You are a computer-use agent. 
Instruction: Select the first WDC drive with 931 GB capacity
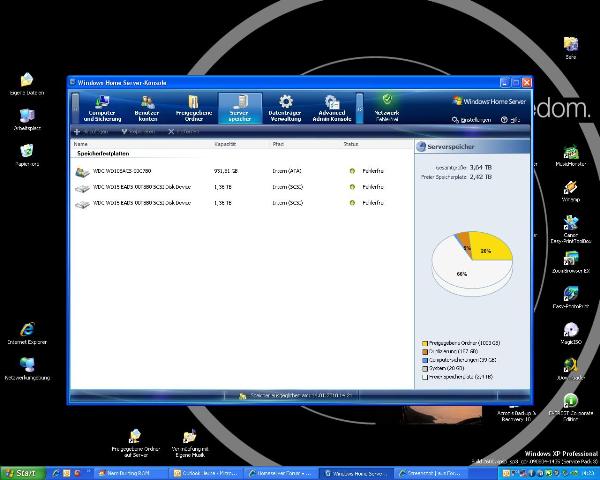coord(241,171)
